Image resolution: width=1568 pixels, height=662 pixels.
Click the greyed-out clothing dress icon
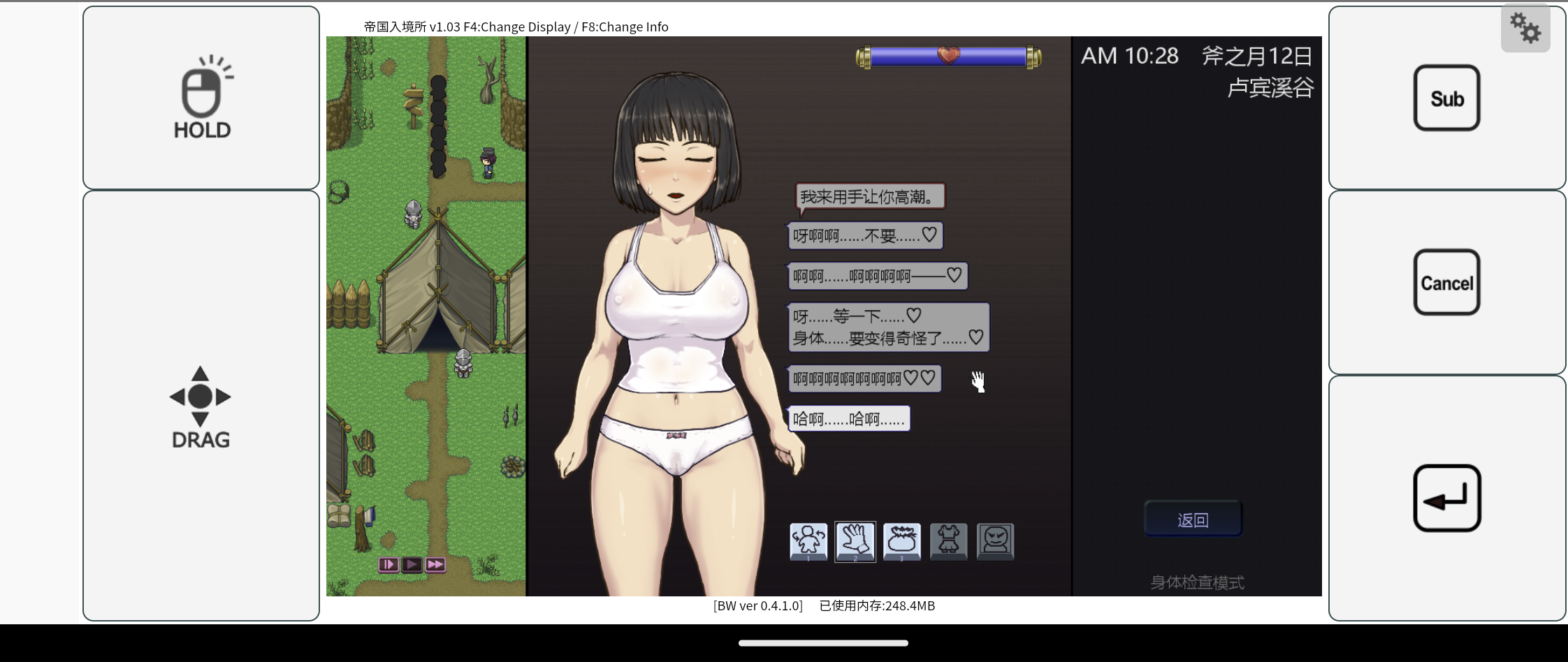point(948,541)
